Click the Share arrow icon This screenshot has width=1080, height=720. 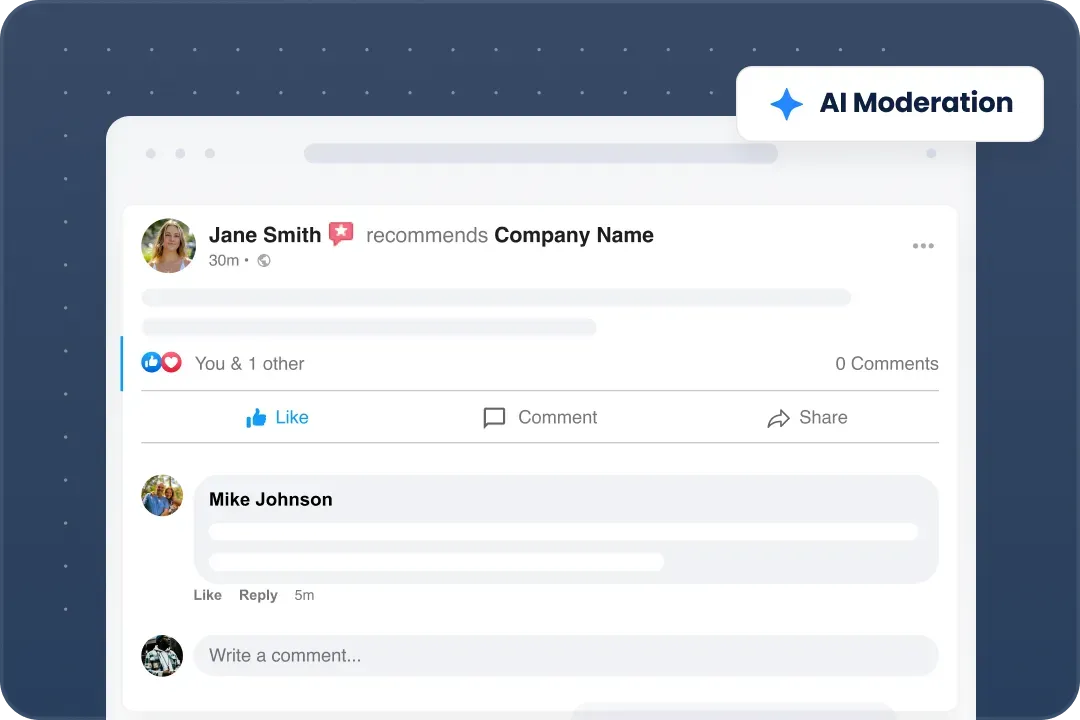778,418
